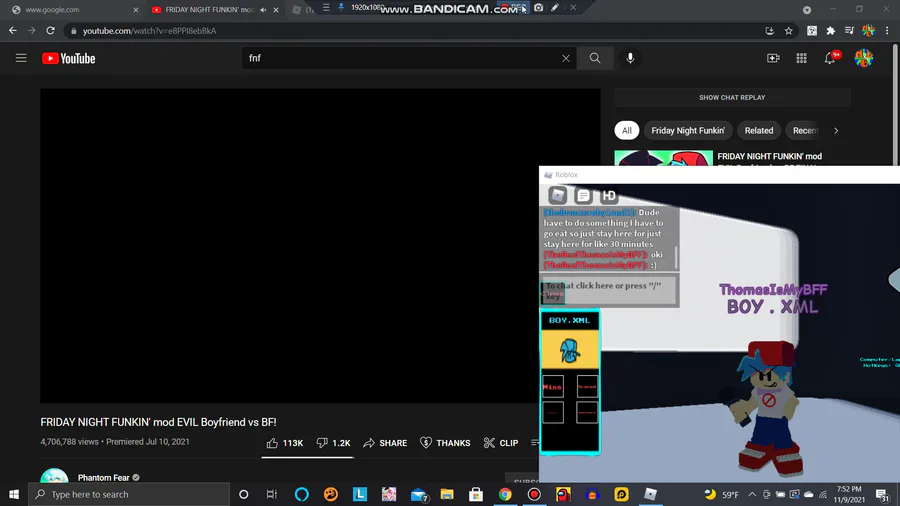Viewport: 900px width, 506px height.
Task: Open the taskbar clock and date
Action: click(849, 494)
